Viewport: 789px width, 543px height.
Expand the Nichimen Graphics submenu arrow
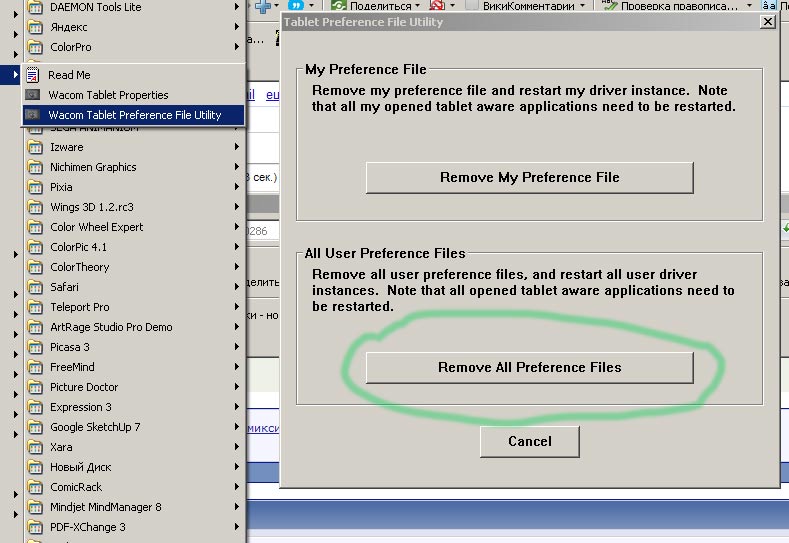[236, 167]
